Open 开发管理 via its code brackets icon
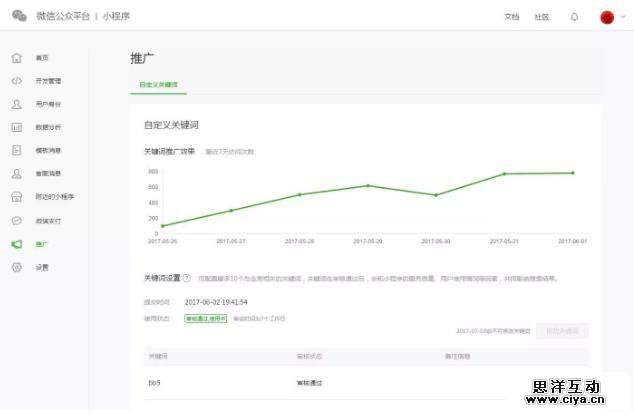The height and width of the screenshot is (415, 634). [x=16, y=81]
